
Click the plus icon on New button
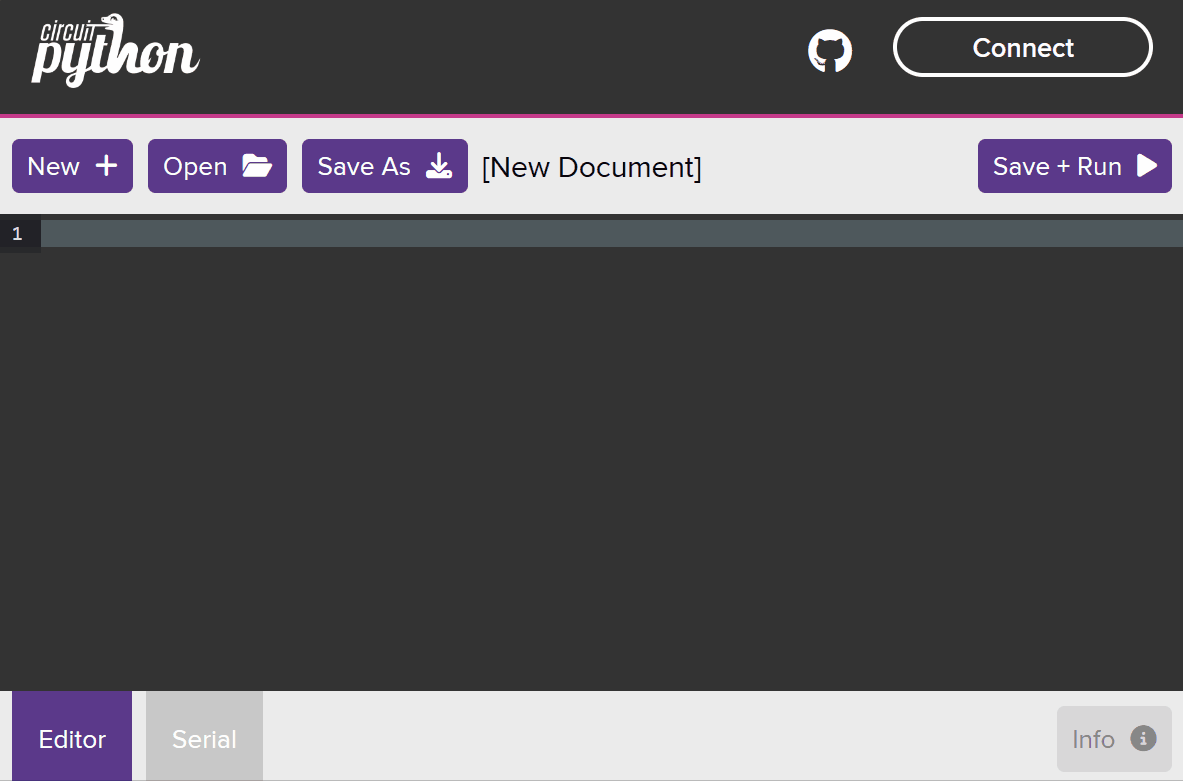(106, 166)
